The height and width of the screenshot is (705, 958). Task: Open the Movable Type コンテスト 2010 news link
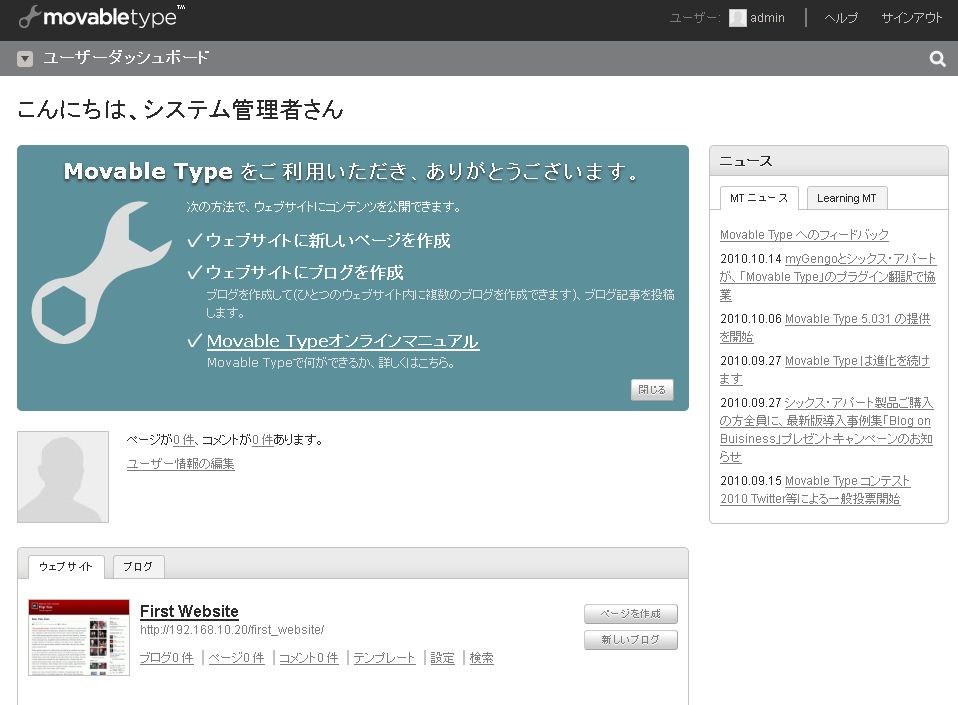click(815, 490)
